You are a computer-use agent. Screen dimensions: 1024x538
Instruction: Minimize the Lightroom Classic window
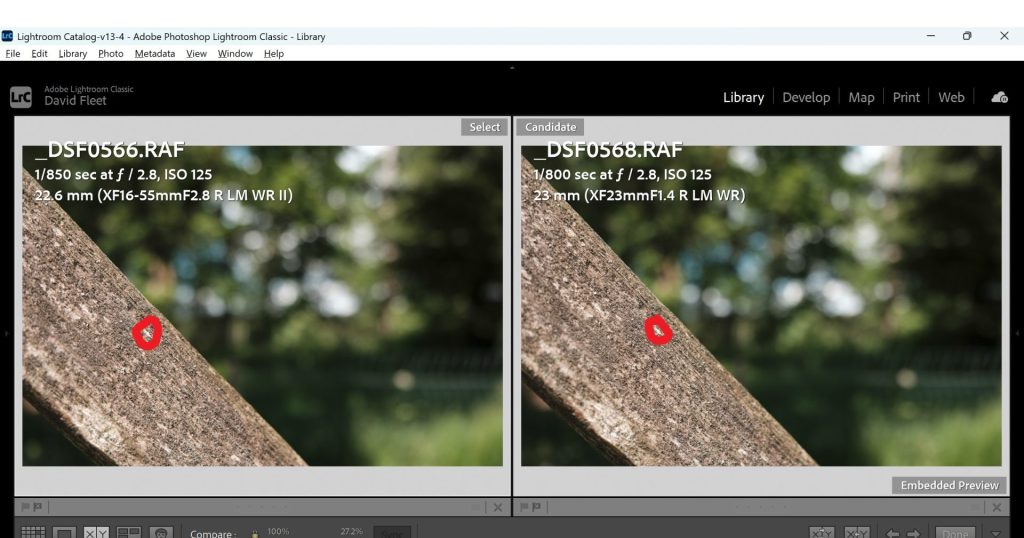pos(931,36)
